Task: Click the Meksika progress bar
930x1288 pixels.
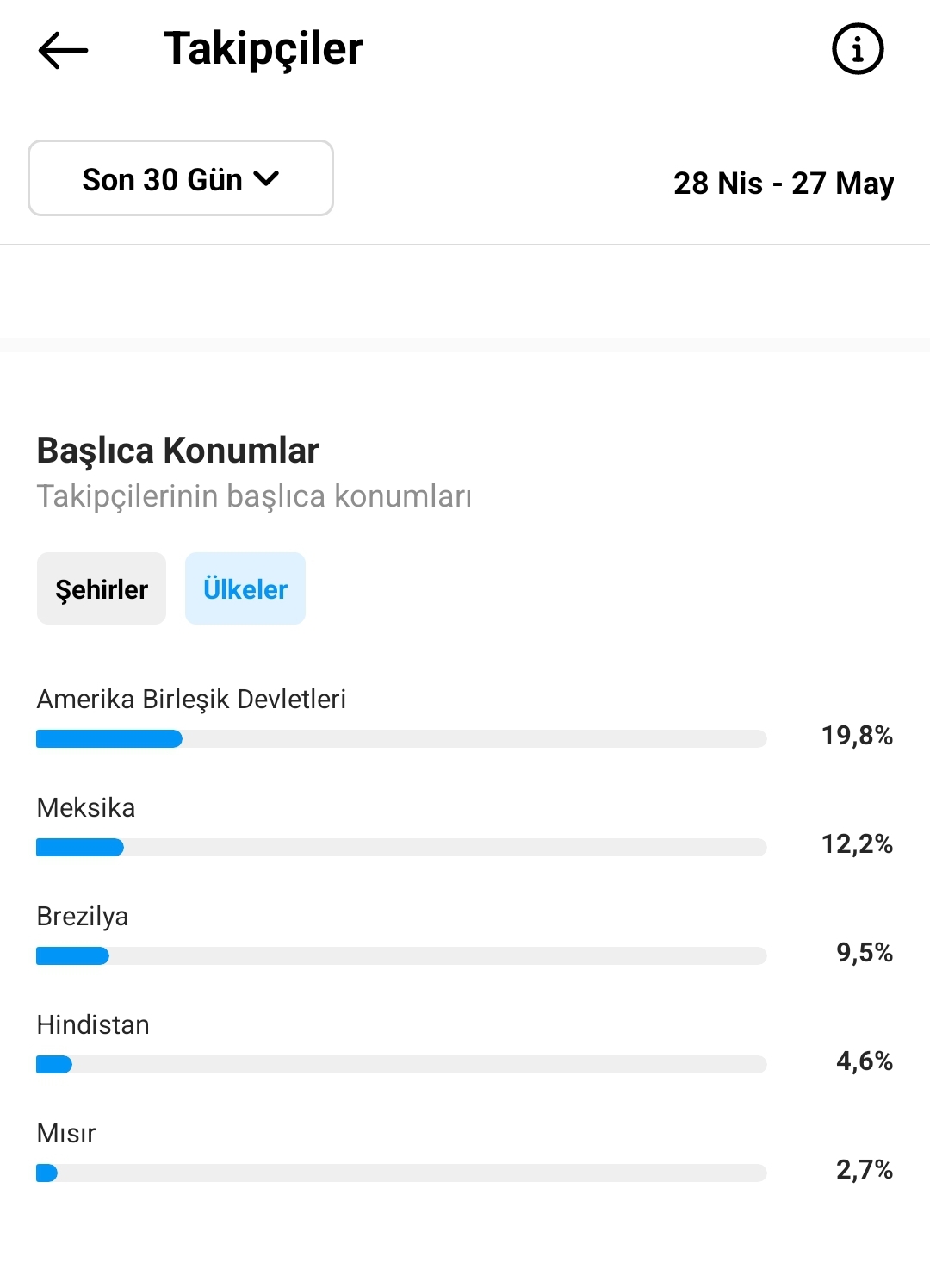Action: click(x=401, y=847)
